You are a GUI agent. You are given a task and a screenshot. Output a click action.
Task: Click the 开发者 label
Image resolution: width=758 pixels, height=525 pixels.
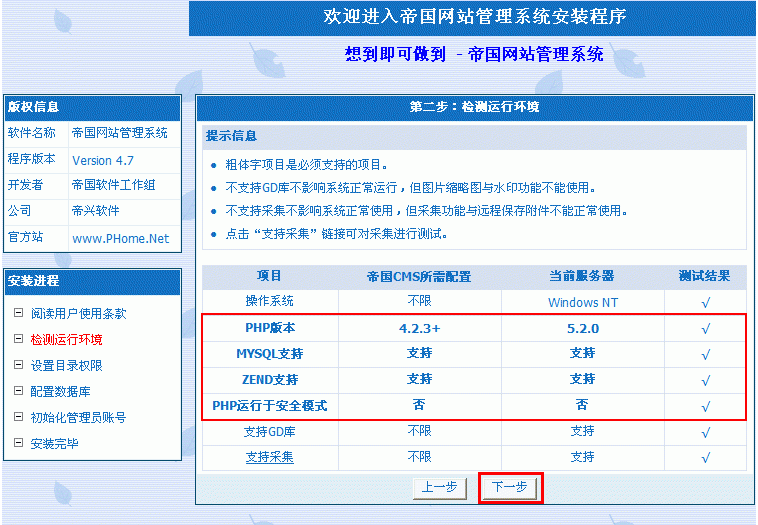point(26,185)
